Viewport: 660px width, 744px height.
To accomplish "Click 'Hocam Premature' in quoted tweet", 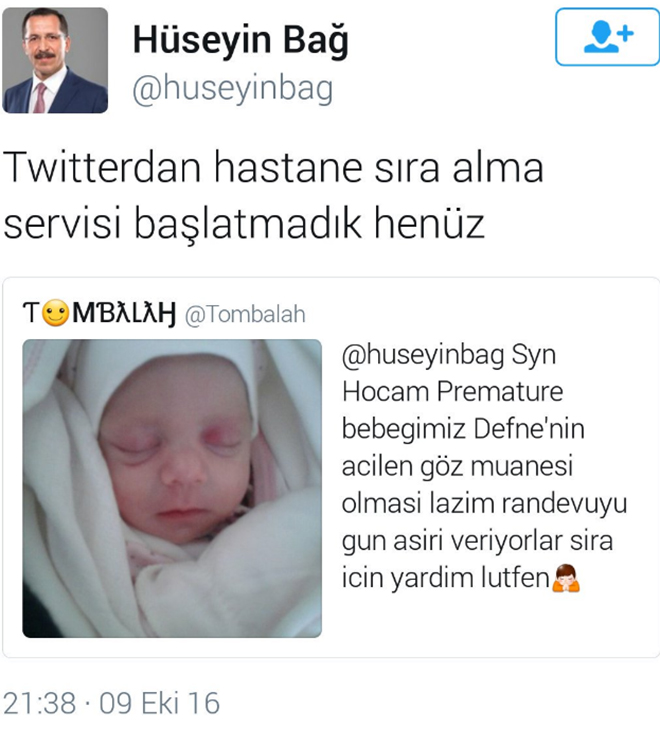I will (453, 392).
